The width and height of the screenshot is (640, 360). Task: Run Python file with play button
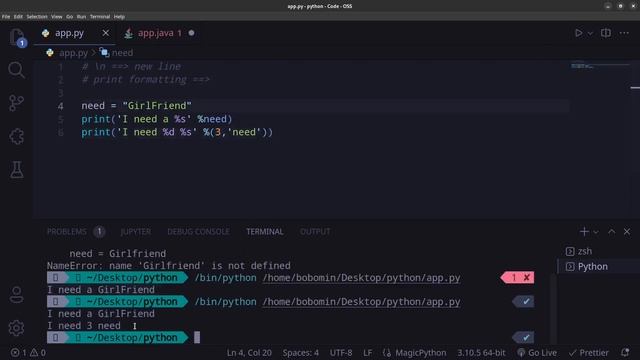point(578,33)
